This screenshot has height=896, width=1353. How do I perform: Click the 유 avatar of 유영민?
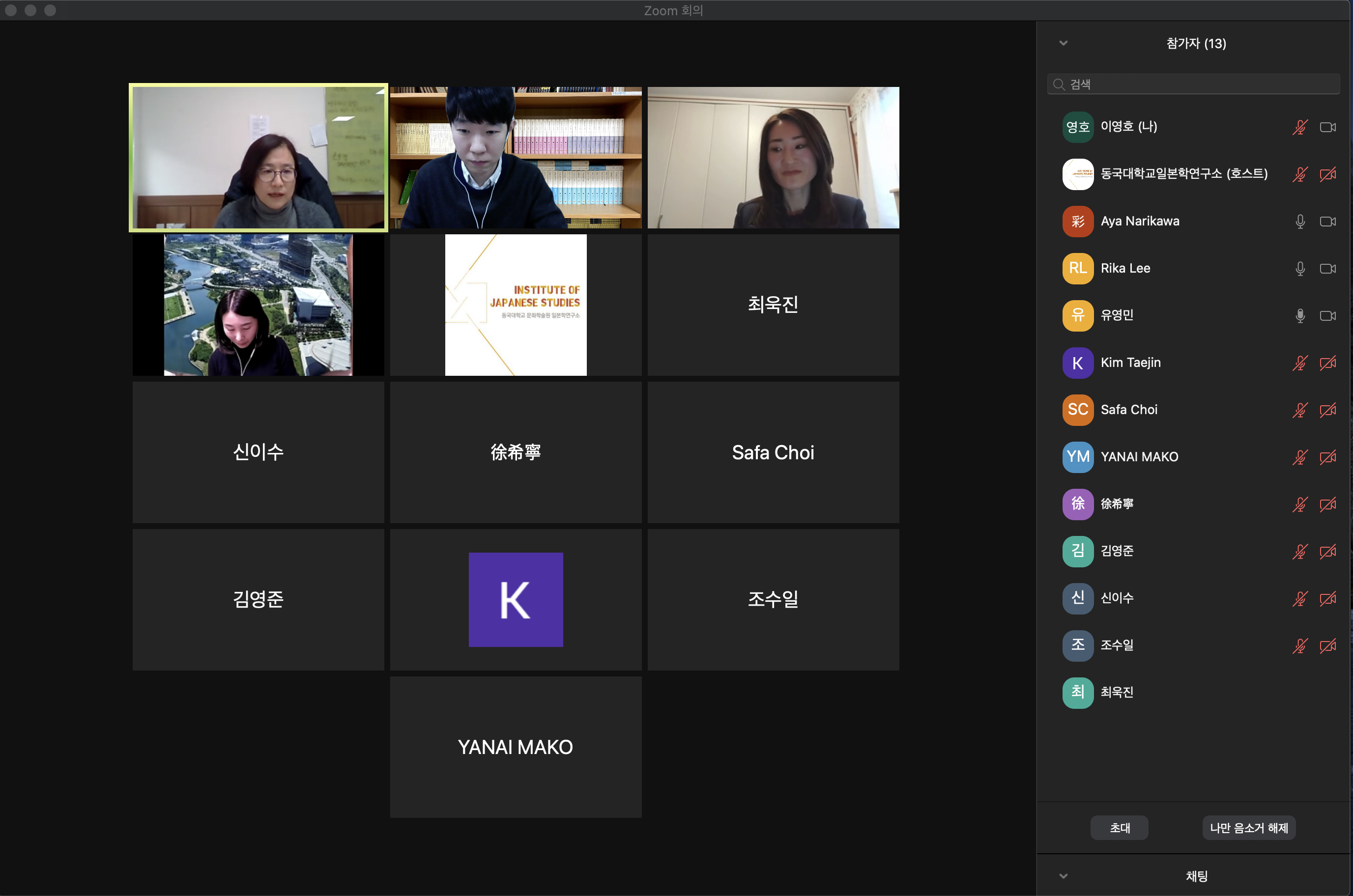[1077, 315]
